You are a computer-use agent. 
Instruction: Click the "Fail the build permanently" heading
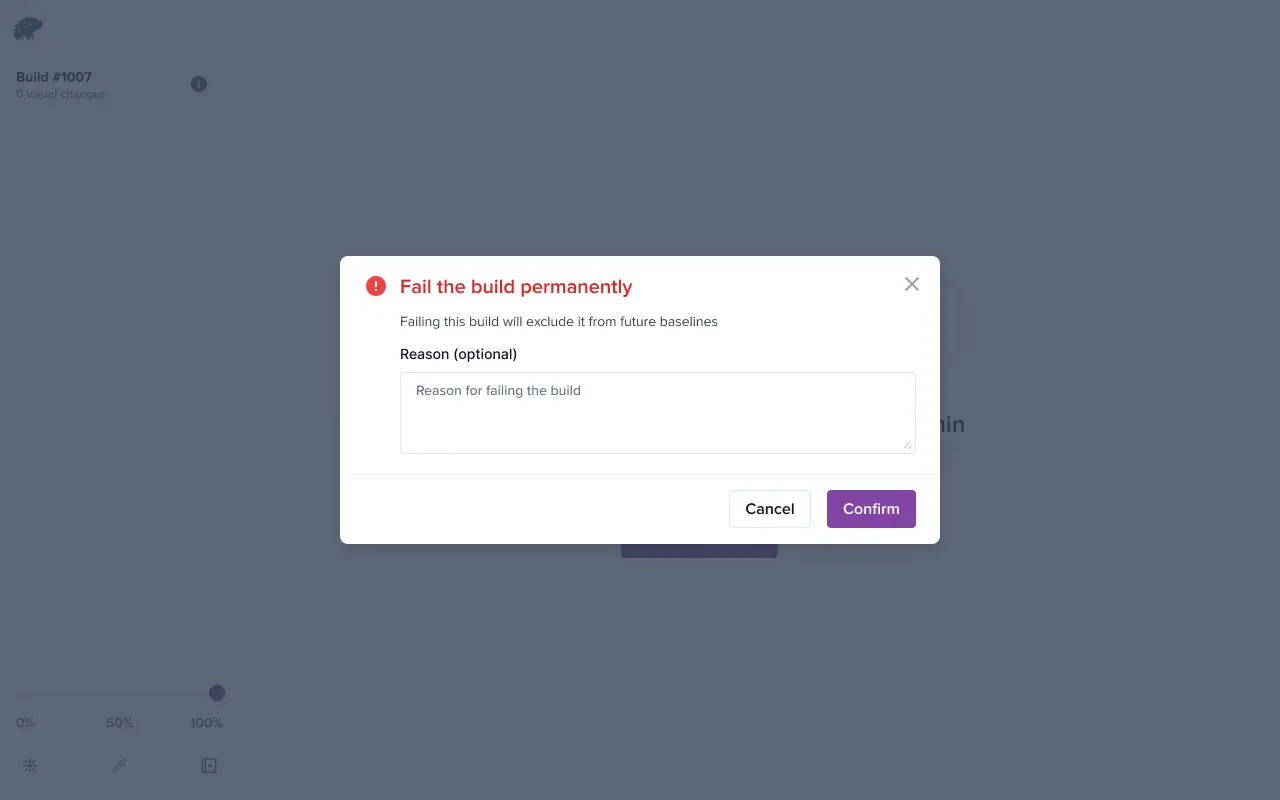(x=516, y=287)
